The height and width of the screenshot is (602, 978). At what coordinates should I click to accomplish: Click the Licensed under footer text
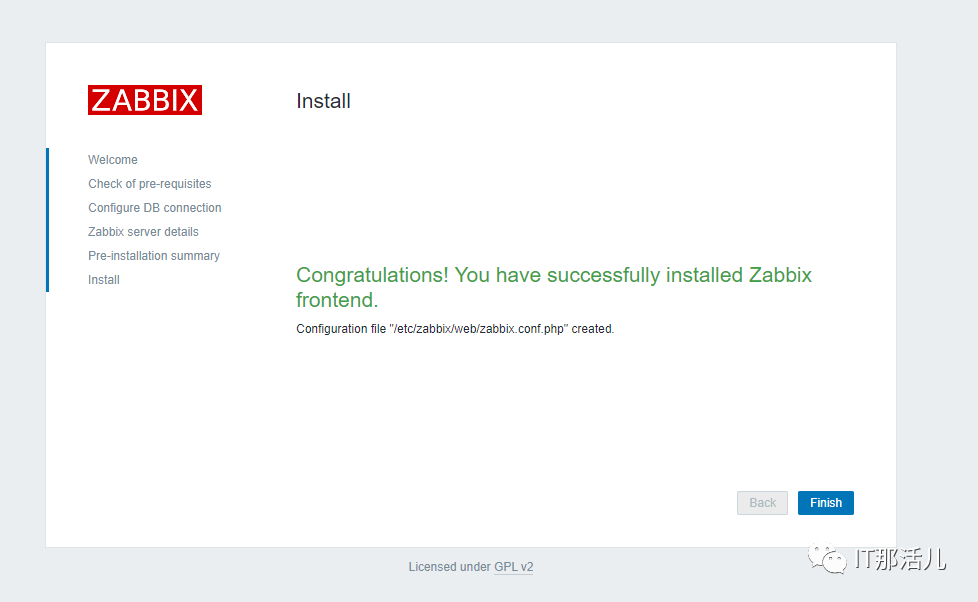click(x=449, y=566)
